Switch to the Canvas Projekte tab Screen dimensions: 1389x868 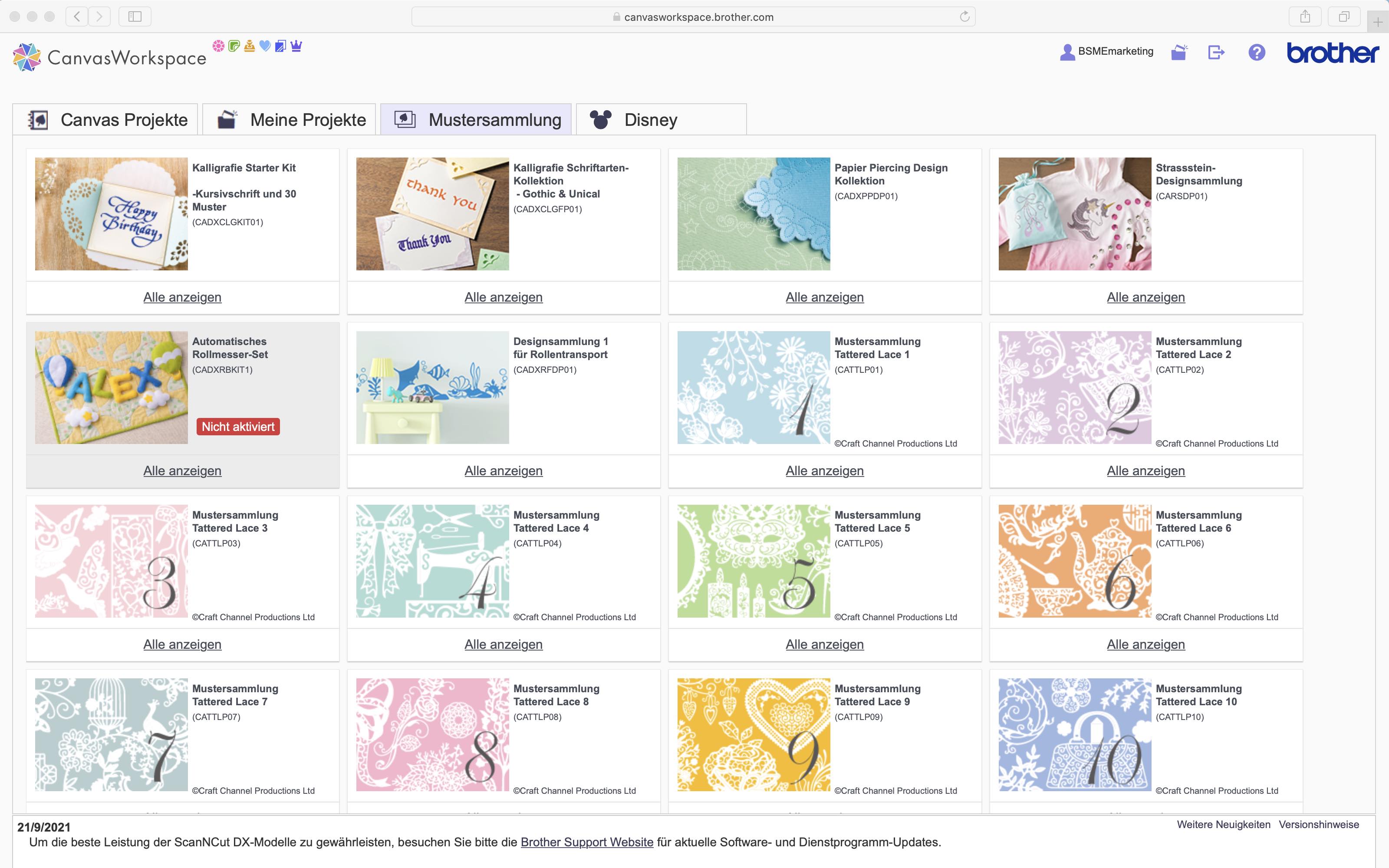106,119
